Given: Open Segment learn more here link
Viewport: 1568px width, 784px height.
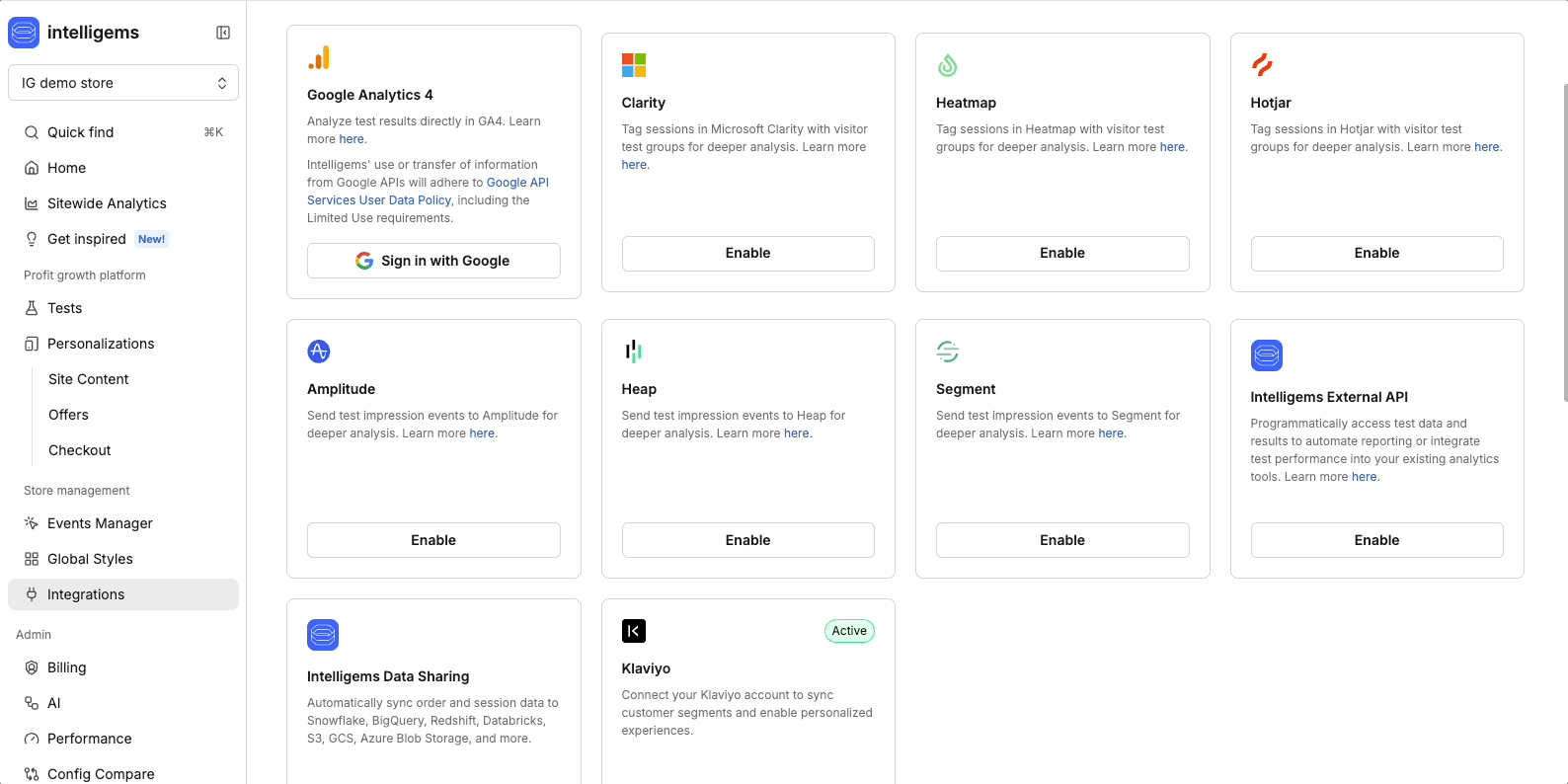Looking at the screenshot, I should pyautogui.click(x=1111, y=433).
